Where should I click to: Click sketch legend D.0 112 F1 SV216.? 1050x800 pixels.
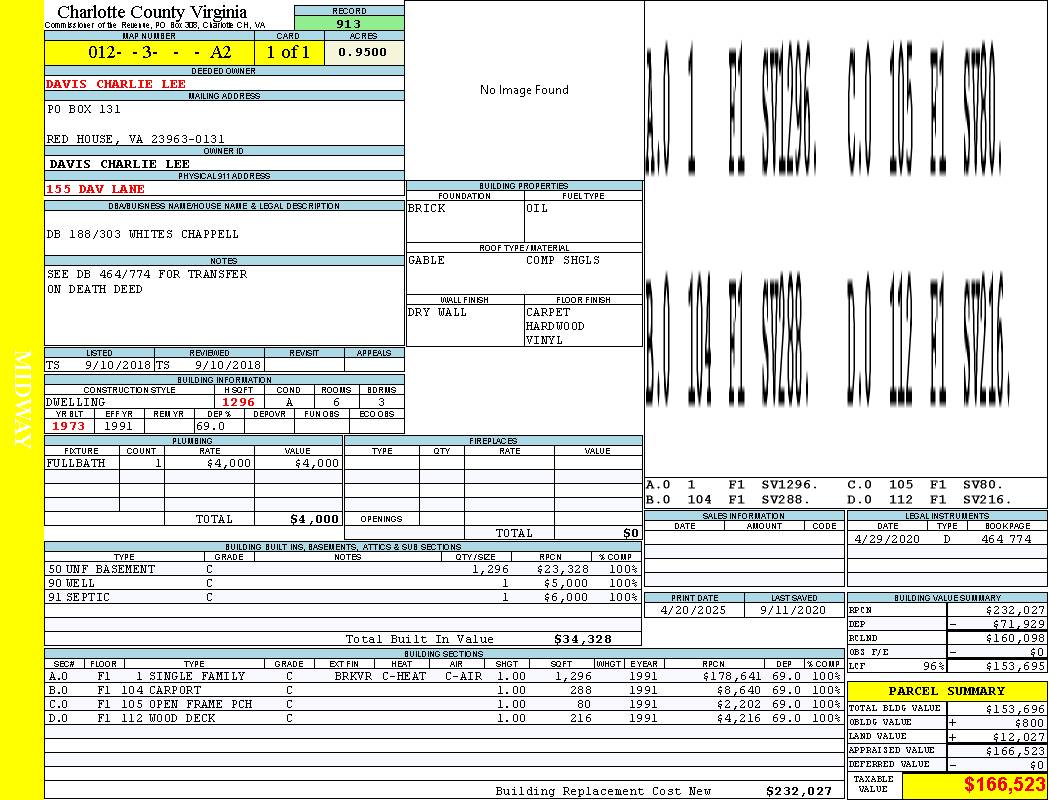pos(929,499)
